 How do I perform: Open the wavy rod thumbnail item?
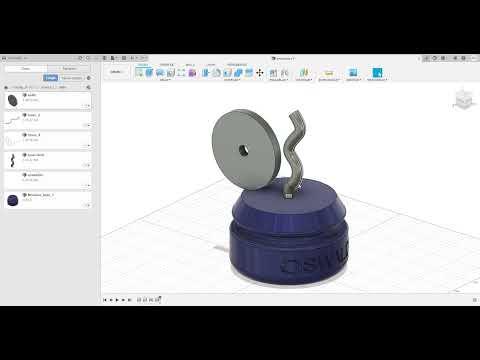click(13, 160)
